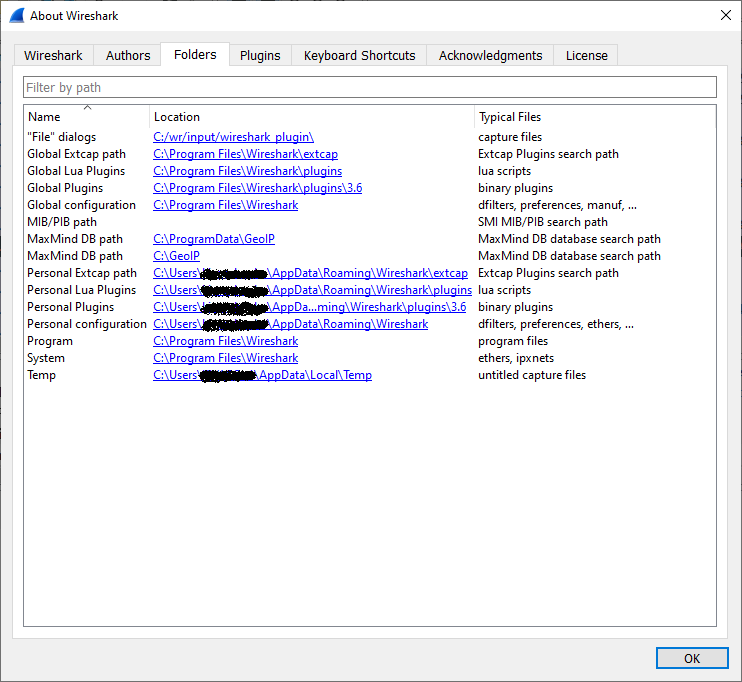Select the Temp name cell

(x=41, y=375)
